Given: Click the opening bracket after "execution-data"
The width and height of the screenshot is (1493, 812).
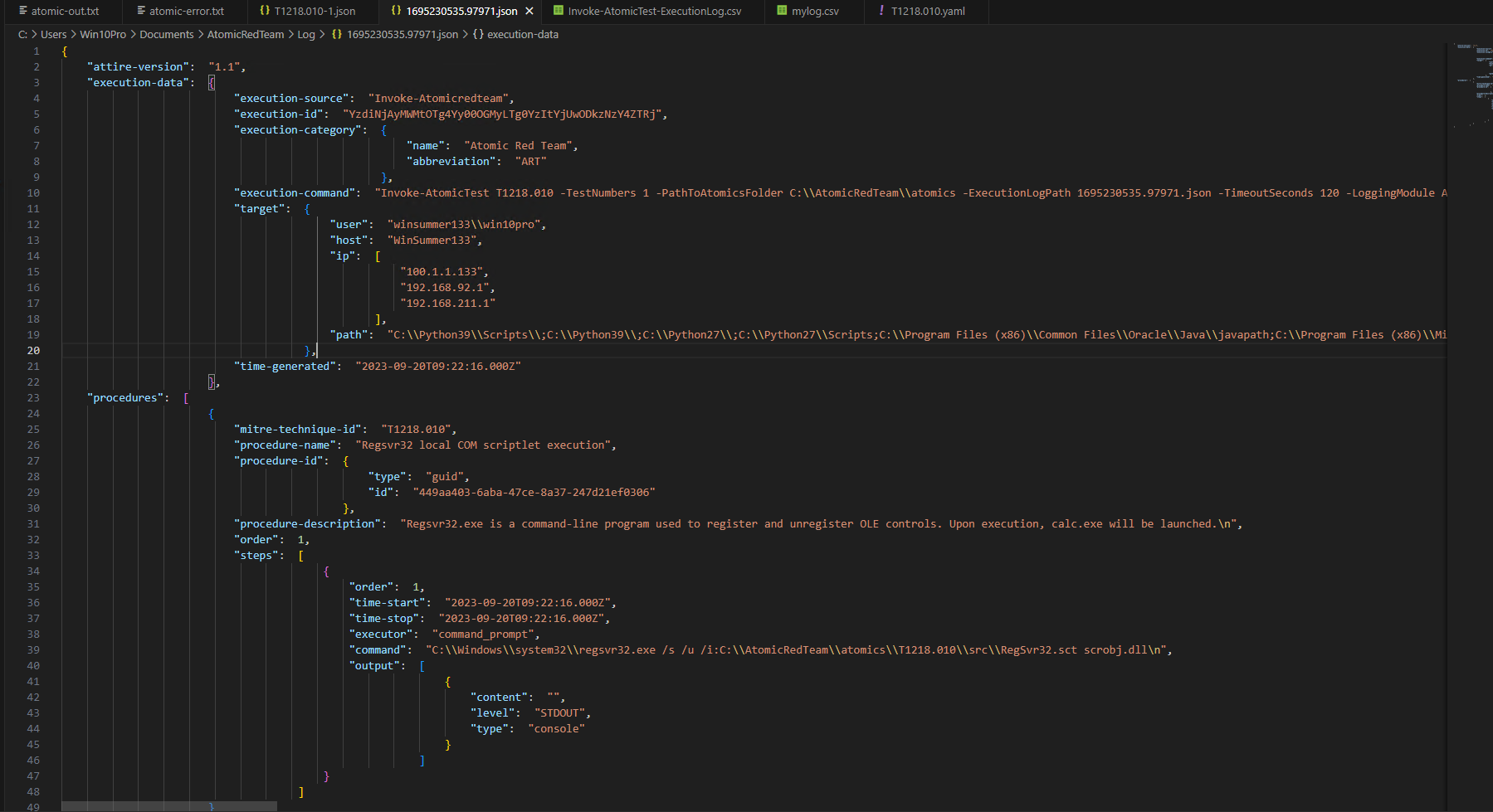Looking at the screenshot, I should 212,82.
